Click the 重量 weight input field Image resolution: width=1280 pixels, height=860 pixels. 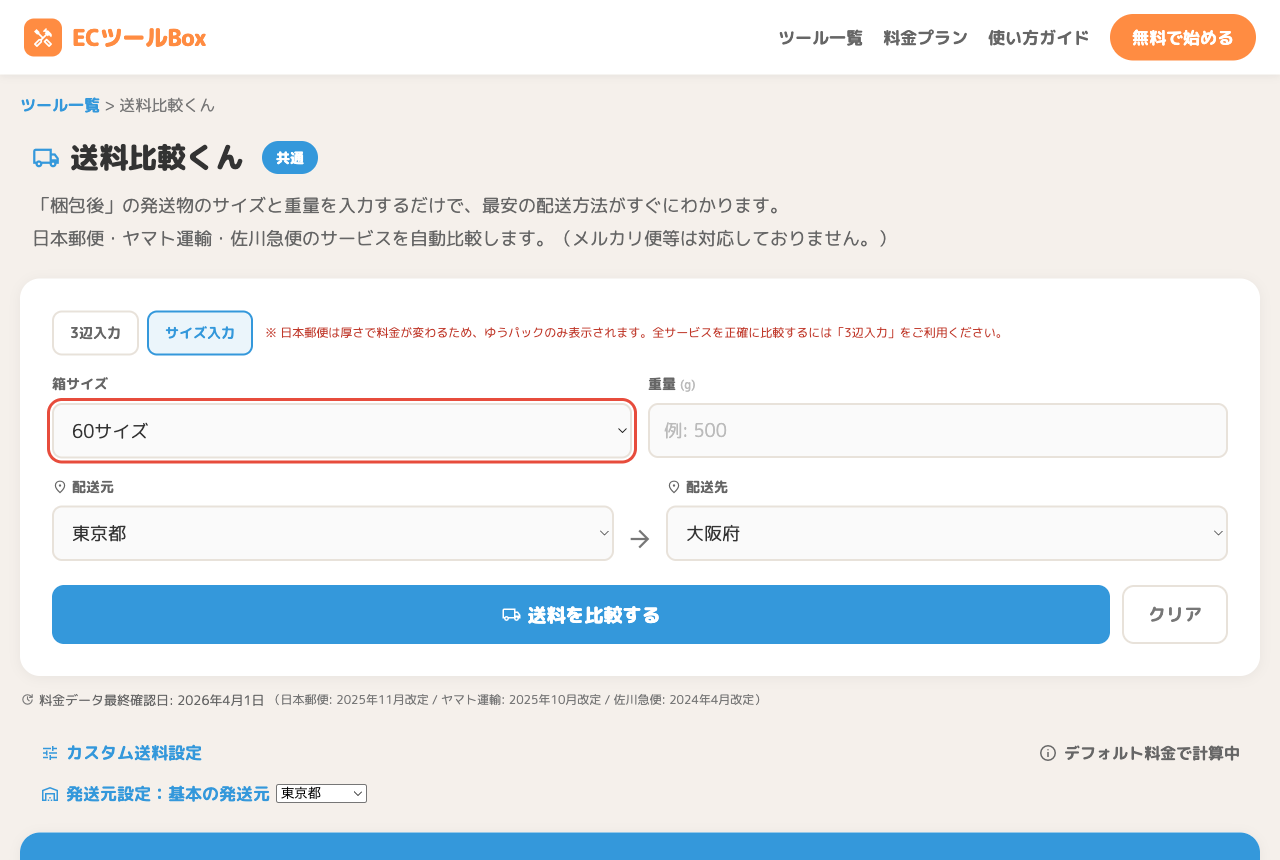[938, 431]
